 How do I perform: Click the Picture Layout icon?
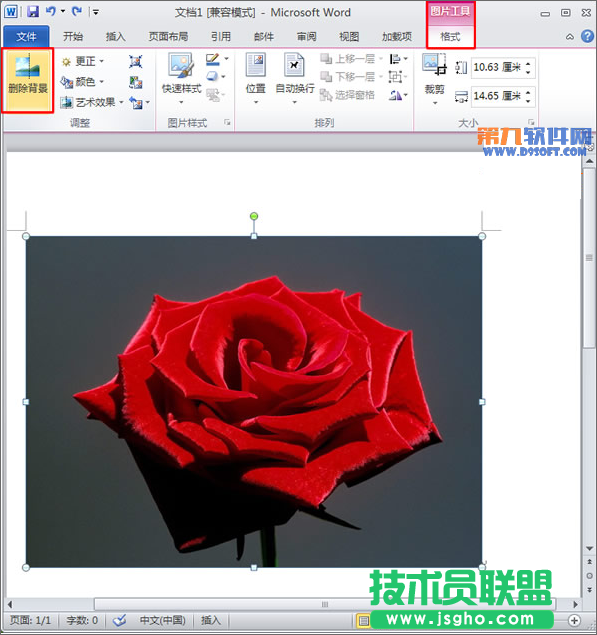click(x=212, y=95)
